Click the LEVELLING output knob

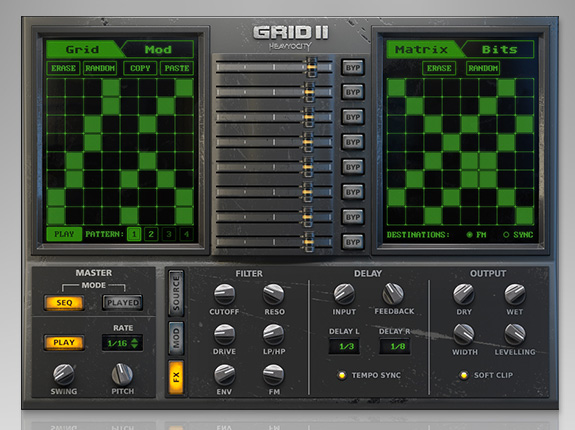pyautogui.click(x=515, y=334)
